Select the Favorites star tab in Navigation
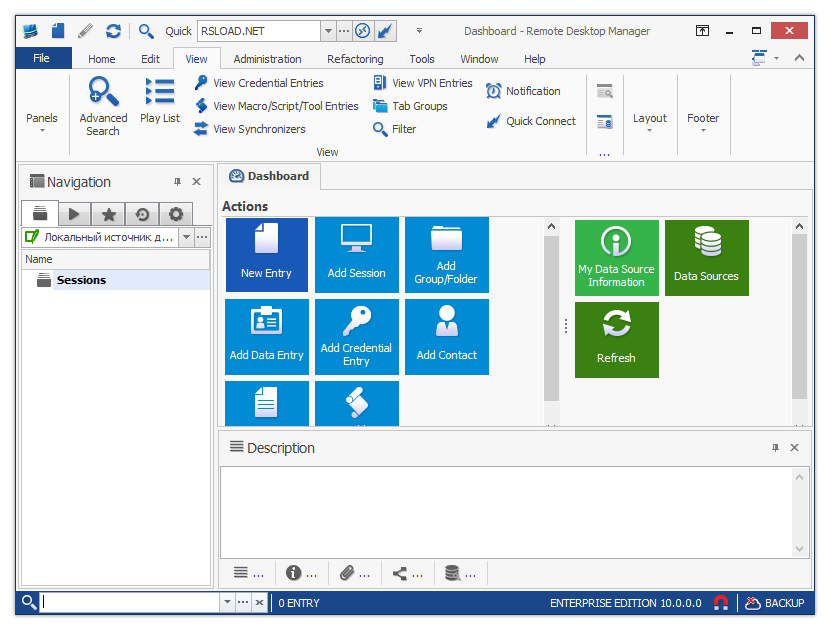 [108, 213]
